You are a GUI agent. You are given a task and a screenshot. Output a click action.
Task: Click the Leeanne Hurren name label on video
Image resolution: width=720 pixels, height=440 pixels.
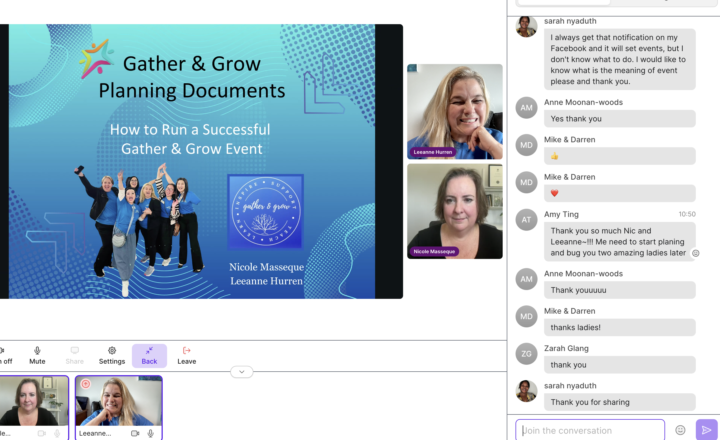[x=433, y=152]
